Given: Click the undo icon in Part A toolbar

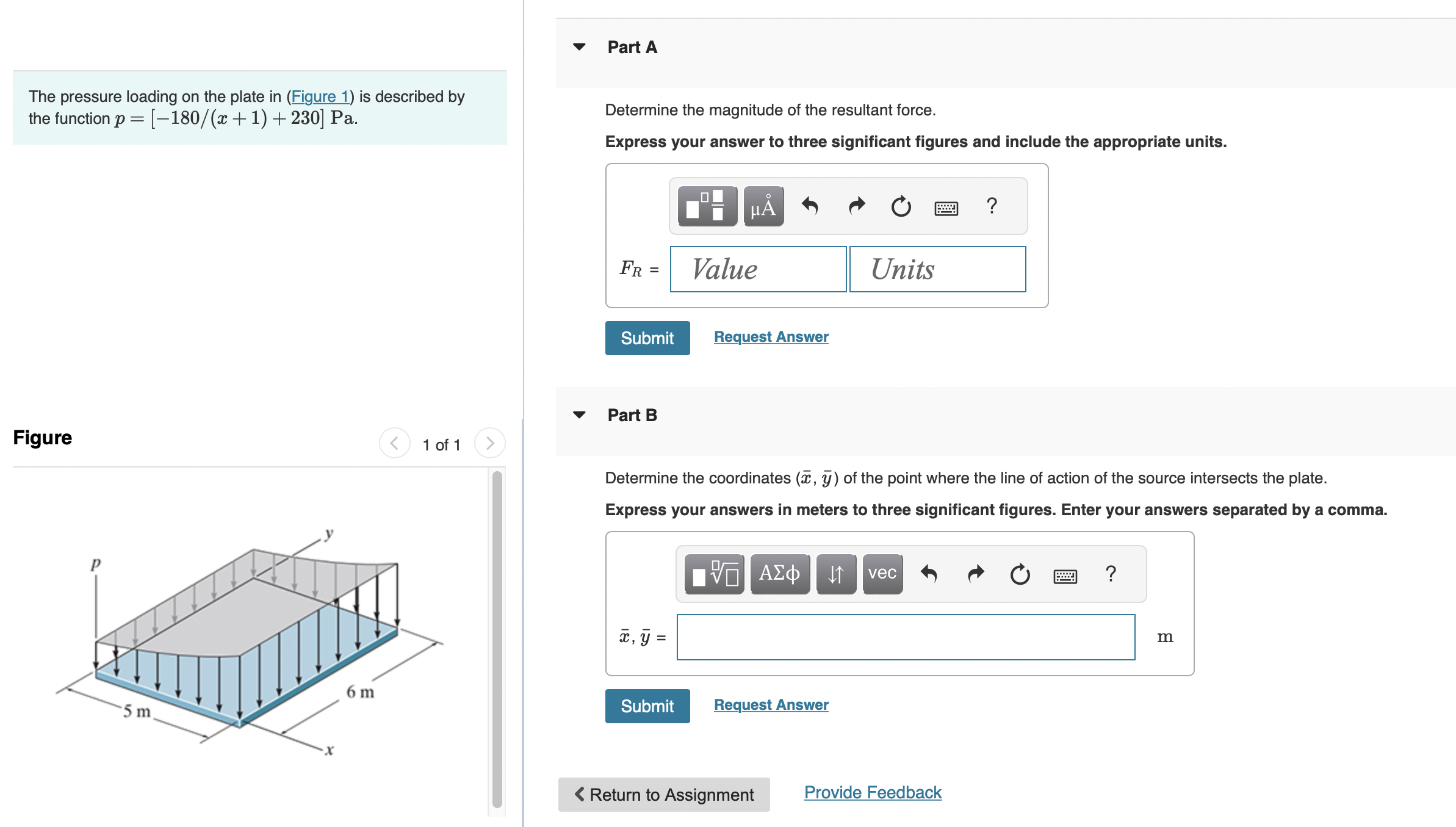Looking at the screenshot, I should coord(812,206).
